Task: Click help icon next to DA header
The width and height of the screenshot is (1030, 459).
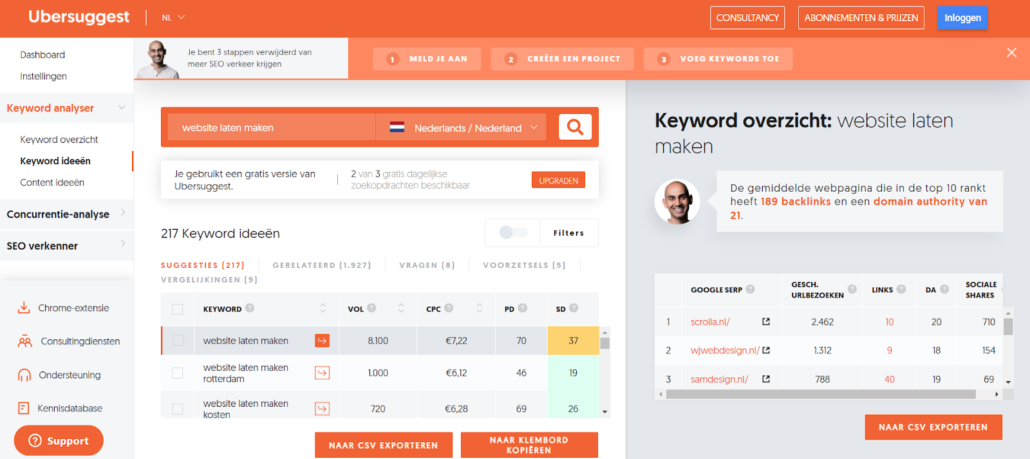Action: pyautogui.click(x=945, y=290)
